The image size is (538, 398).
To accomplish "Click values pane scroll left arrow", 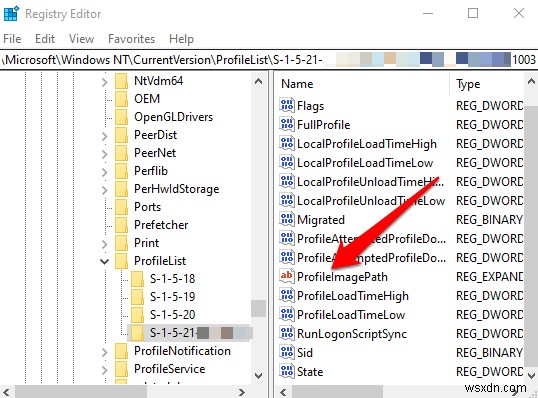I will tap(283, 392).
